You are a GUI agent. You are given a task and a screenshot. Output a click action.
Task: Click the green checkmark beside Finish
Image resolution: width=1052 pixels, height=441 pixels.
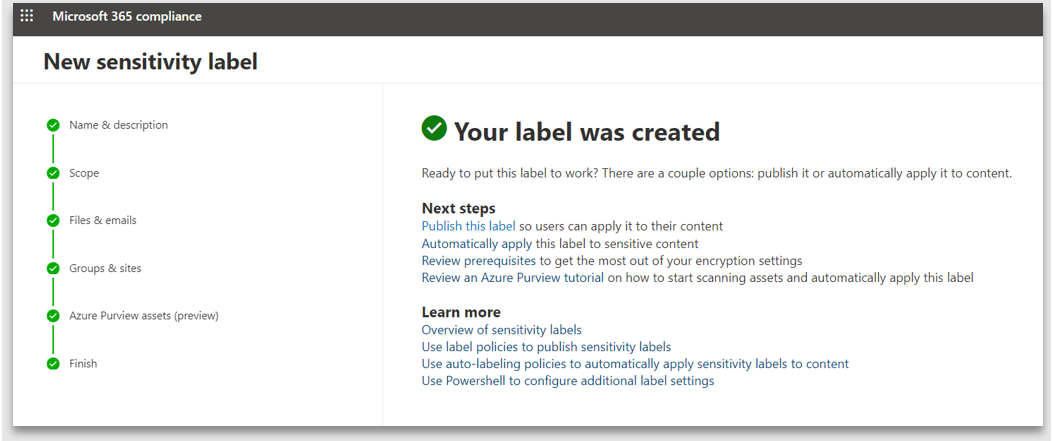[x=53, y=364]
